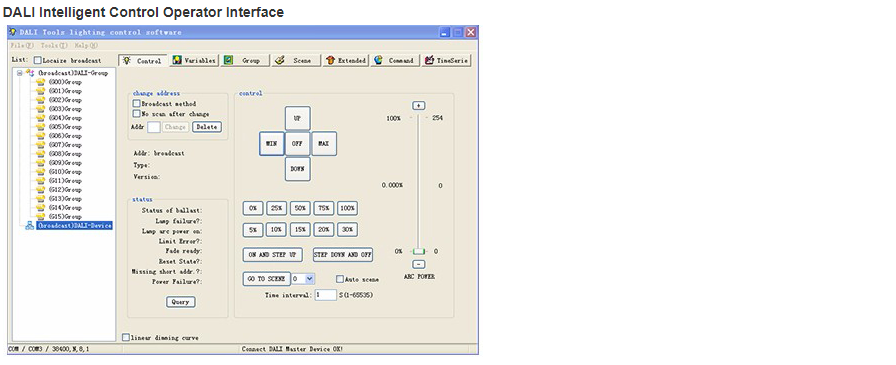This screenshot has height=365, width=896.
Task: Click the Query button
Action: click(x=181, y=302)
